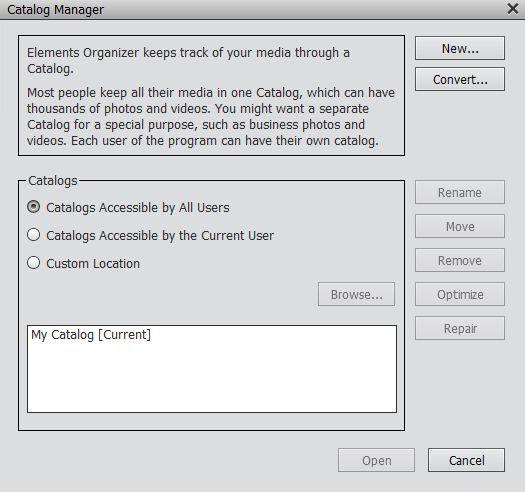The width and height of the screenshot is (525, 492).
Task: Click the Open button
Action: pos(376,460)
